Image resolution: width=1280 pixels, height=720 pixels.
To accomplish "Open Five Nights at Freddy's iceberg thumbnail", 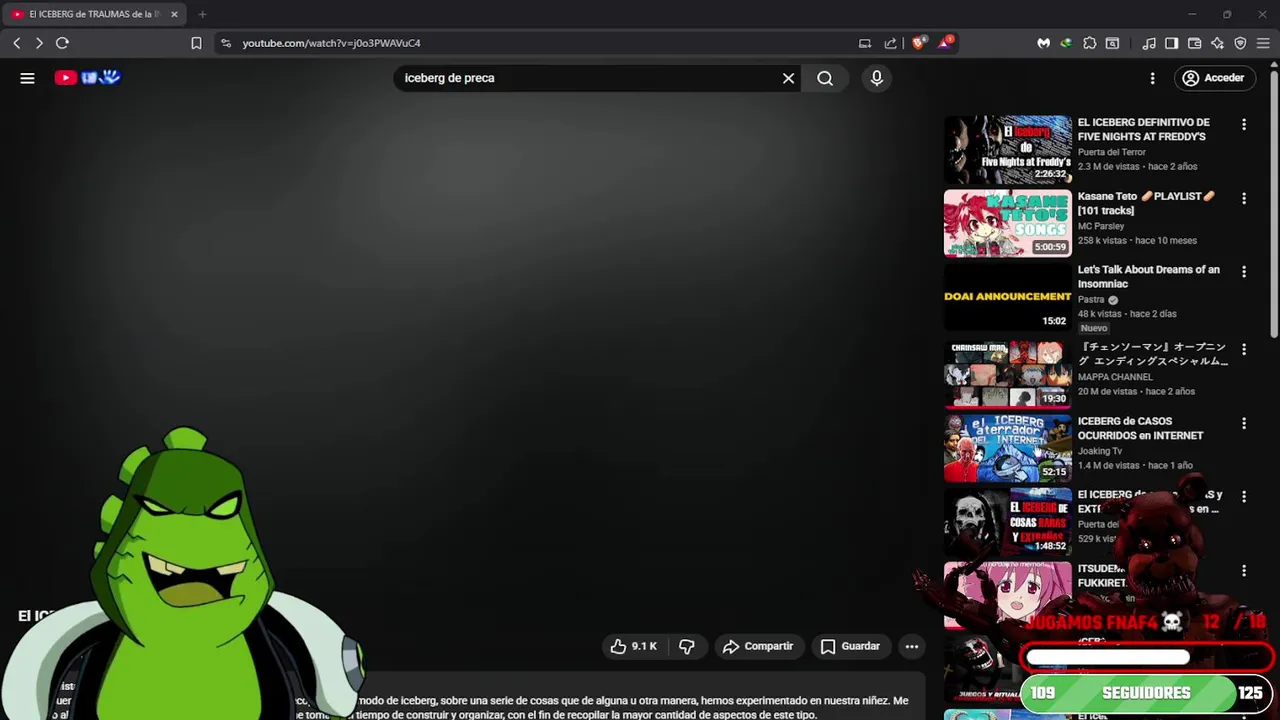I will click(1008, 150).
